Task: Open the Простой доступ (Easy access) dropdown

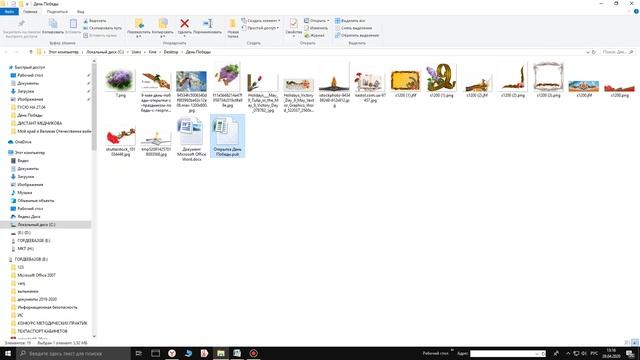Action: [x=260, y=28]
